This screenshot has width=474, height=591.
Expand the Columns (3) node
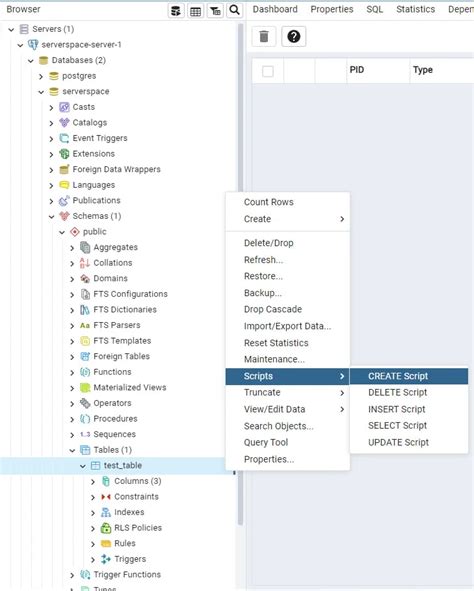[93, 481]
